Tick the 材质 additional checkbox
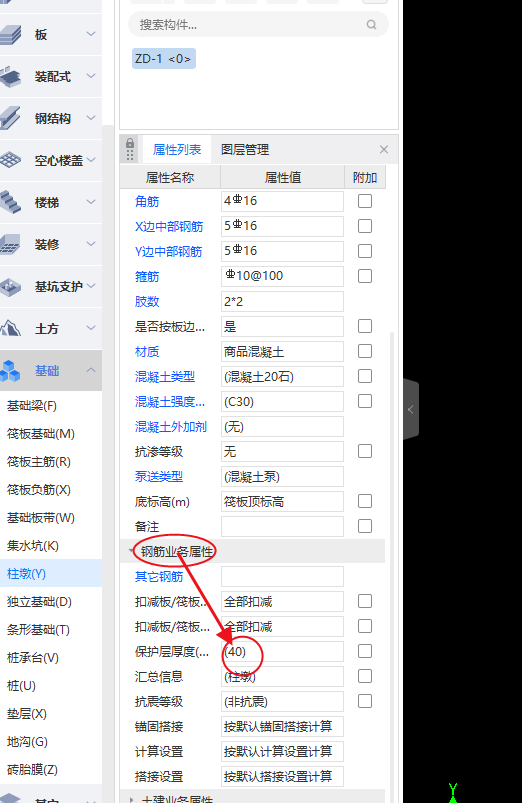Screen dimensions: 522x803 365,351
